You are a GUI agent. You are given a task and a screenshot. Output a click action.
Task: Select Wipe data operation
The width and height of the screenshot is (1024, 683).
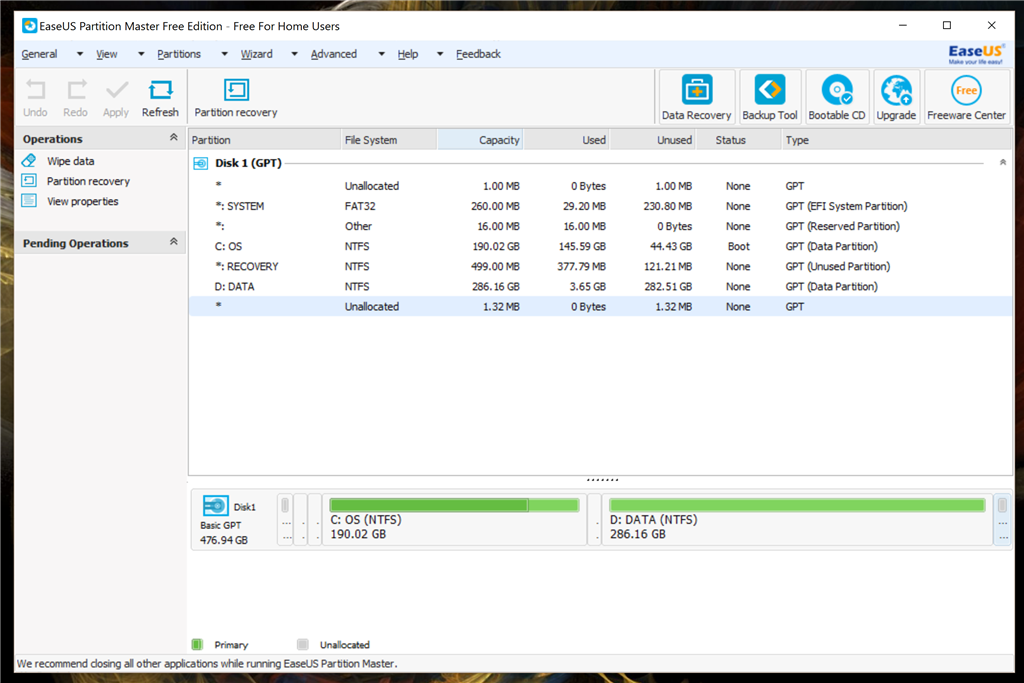coord(71,161)
